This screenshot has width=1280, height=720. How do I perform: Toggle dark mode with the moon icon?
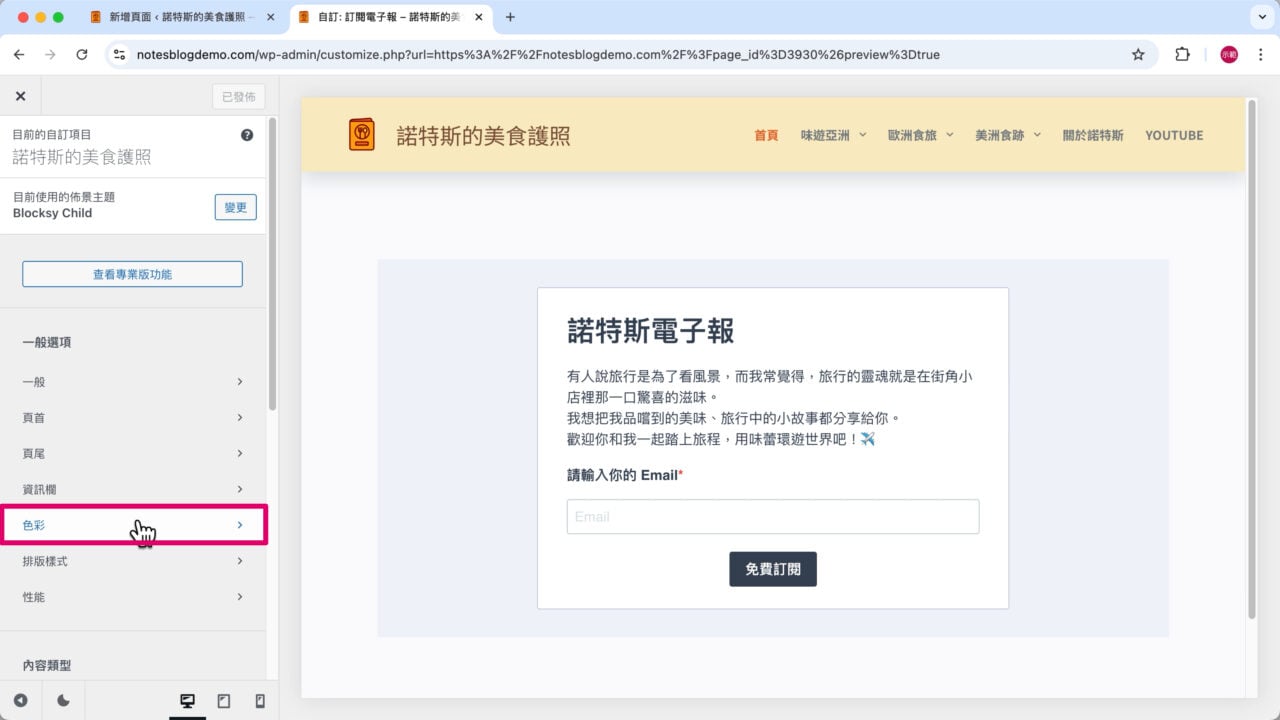click(x=63, y=701)
